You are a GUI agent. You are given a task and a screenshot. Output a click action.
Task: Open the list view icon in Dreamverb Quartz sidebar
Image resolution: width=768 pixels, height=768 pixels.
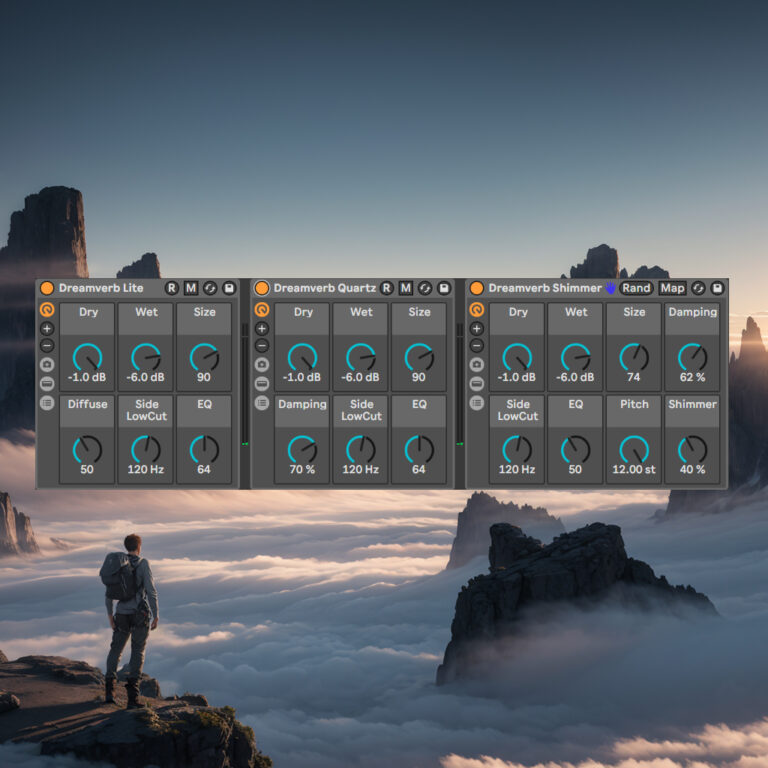[x=262, y=403]
